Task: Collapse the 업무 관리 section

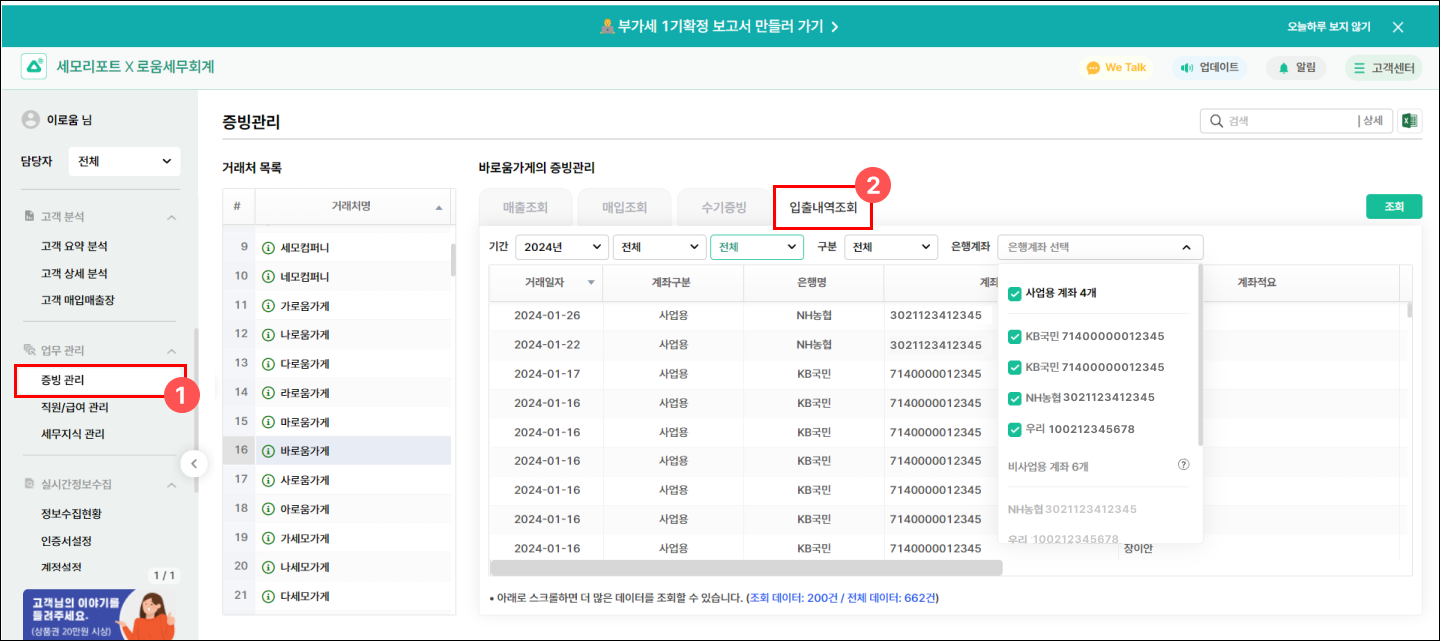Action: (171, 351)
